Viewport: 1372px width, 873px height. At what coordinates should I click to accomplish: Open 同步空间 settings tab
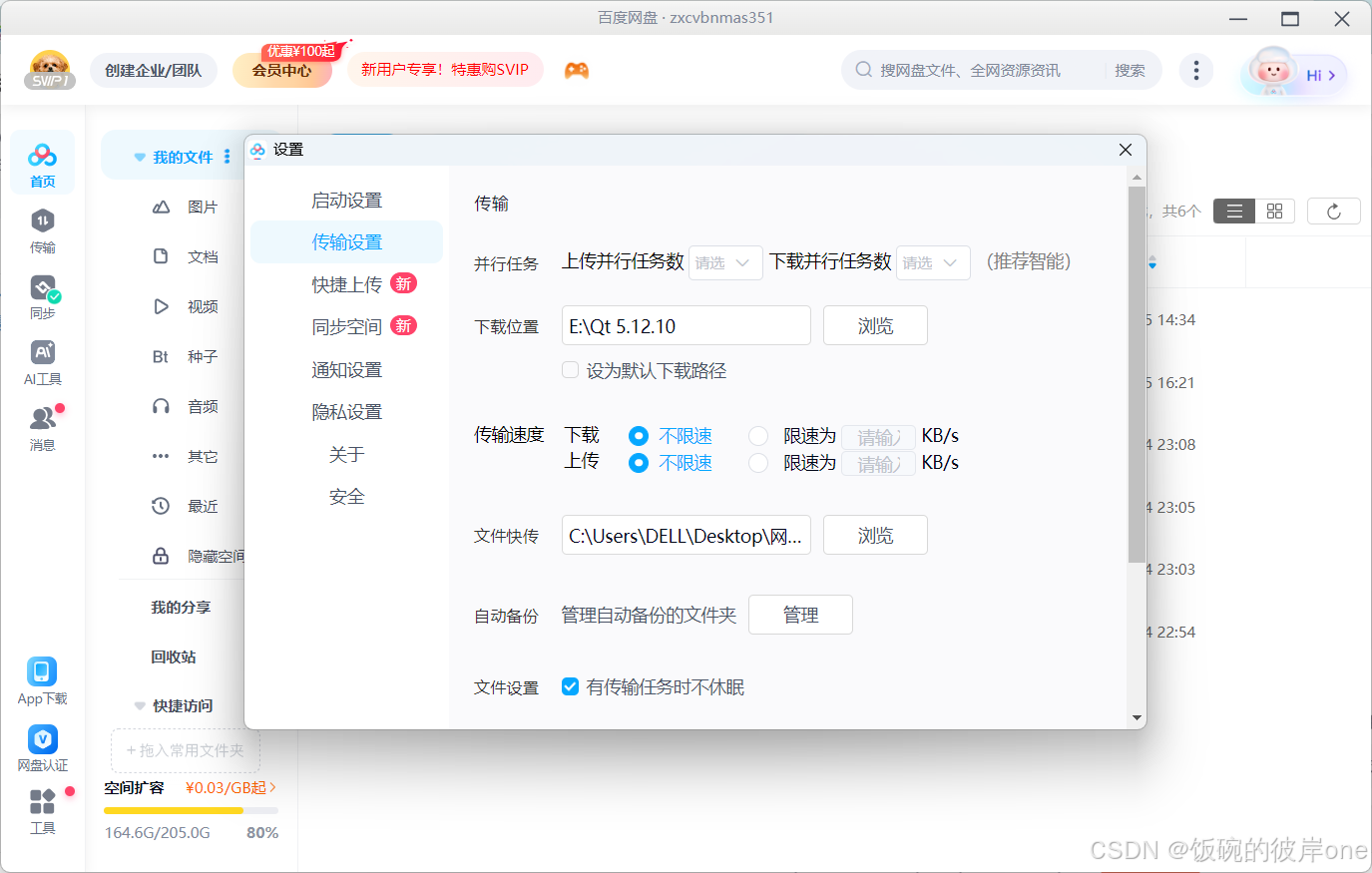[346, 326]
